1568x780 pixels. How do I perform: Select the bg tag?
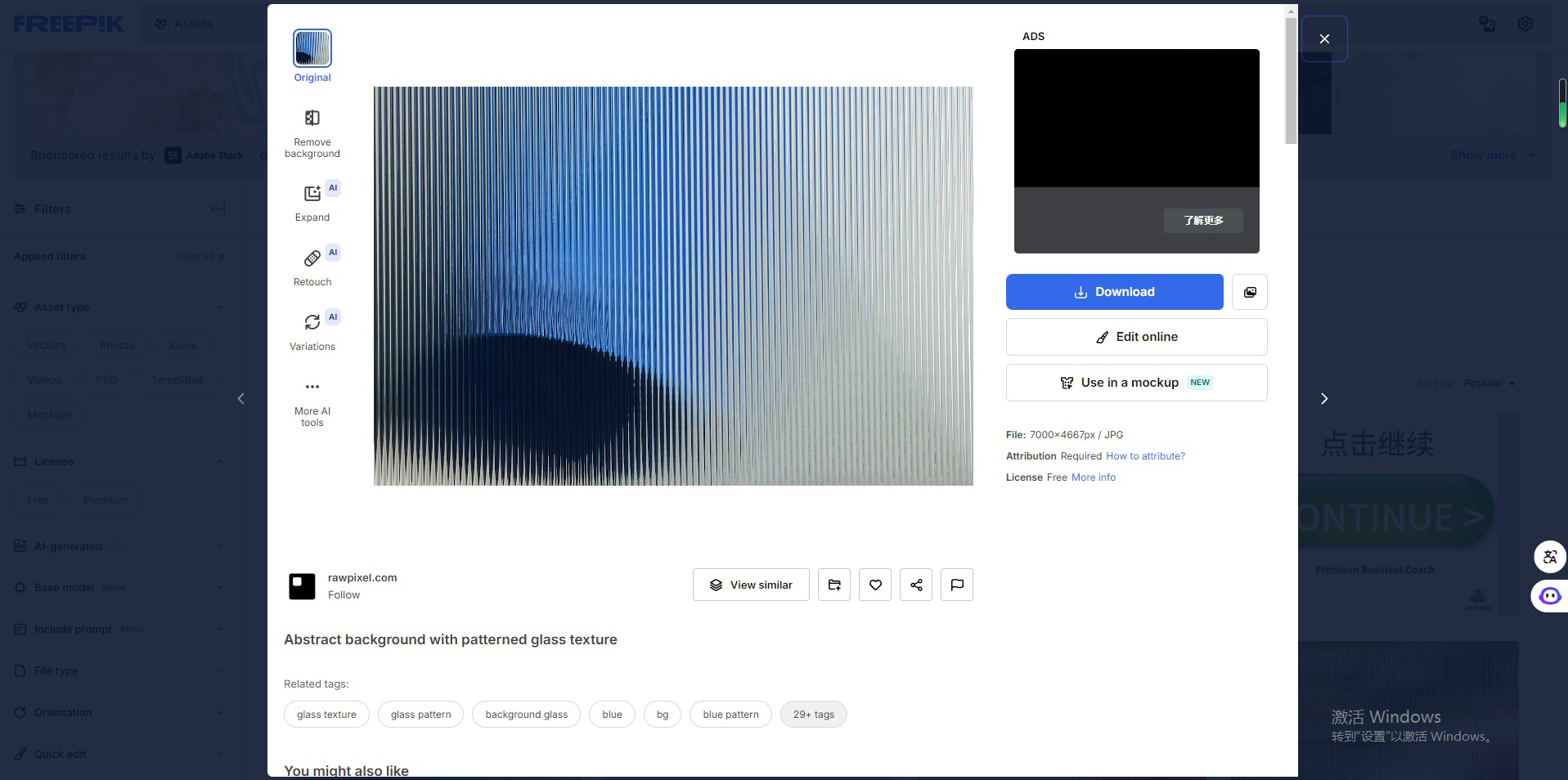(x=663, y=715)
